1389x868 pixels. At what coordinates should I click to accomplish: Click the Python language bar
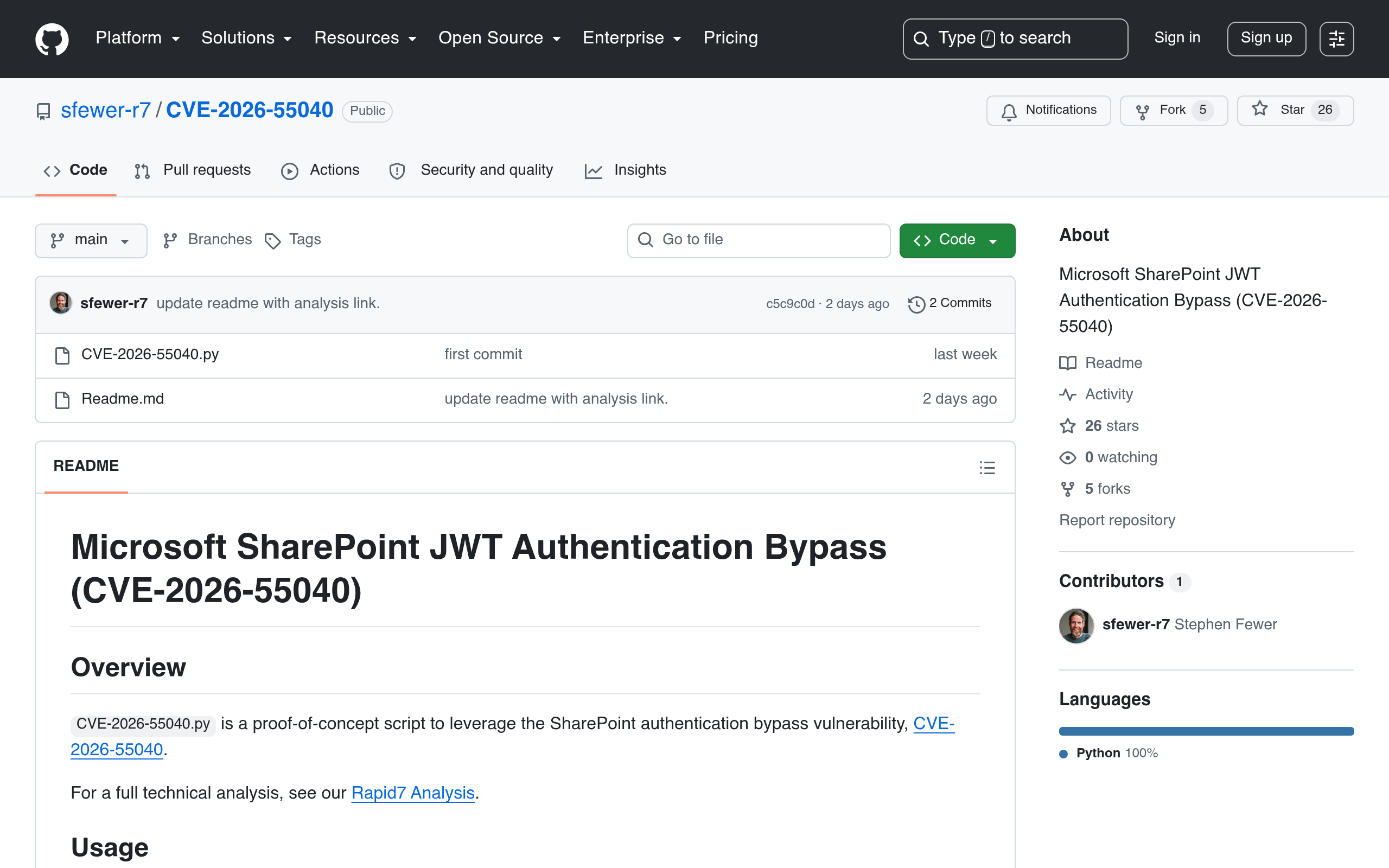coord(1207,731)
